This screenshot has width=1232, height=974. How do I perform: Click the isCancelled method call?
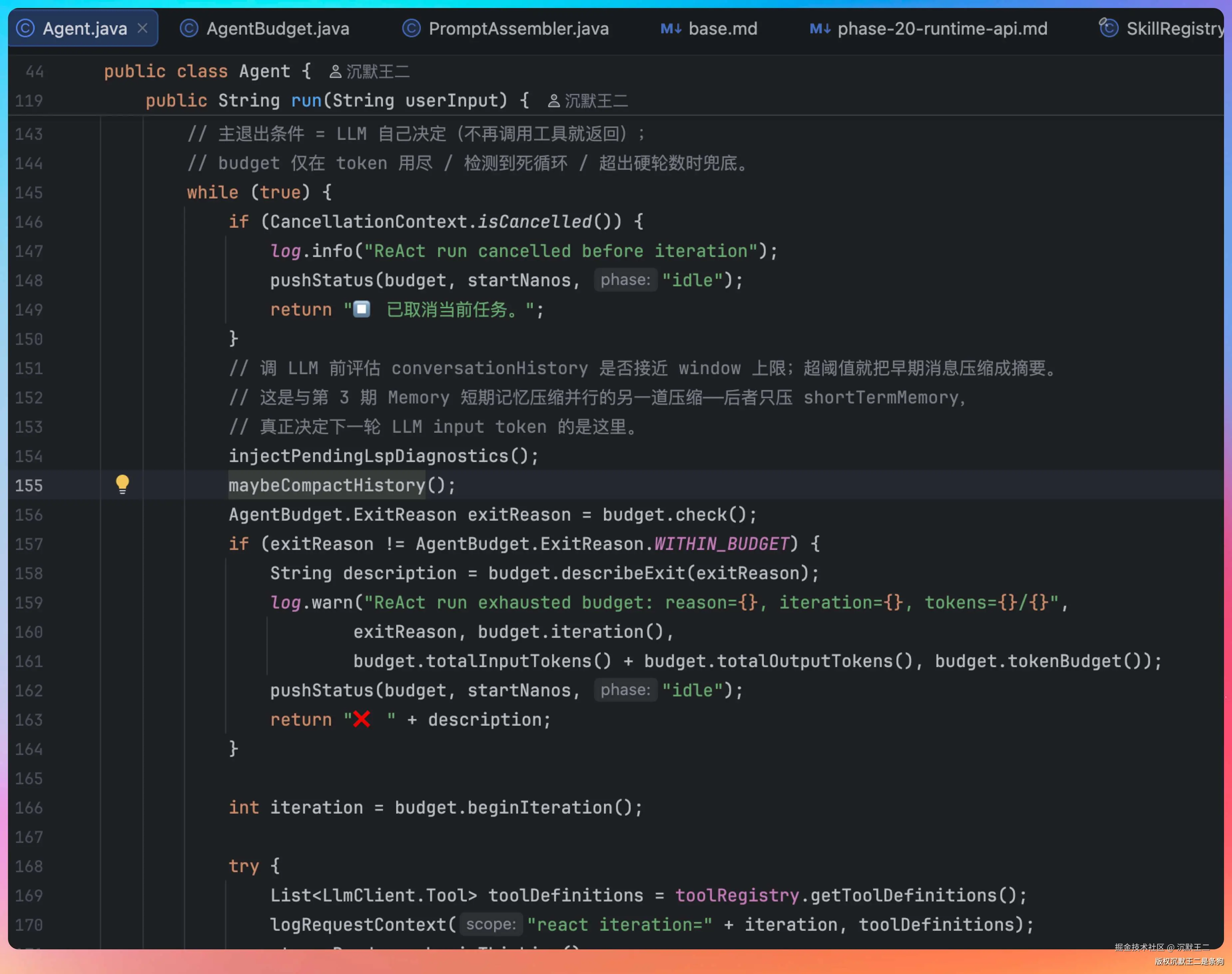pyautogui.click(x=534, y=221)
